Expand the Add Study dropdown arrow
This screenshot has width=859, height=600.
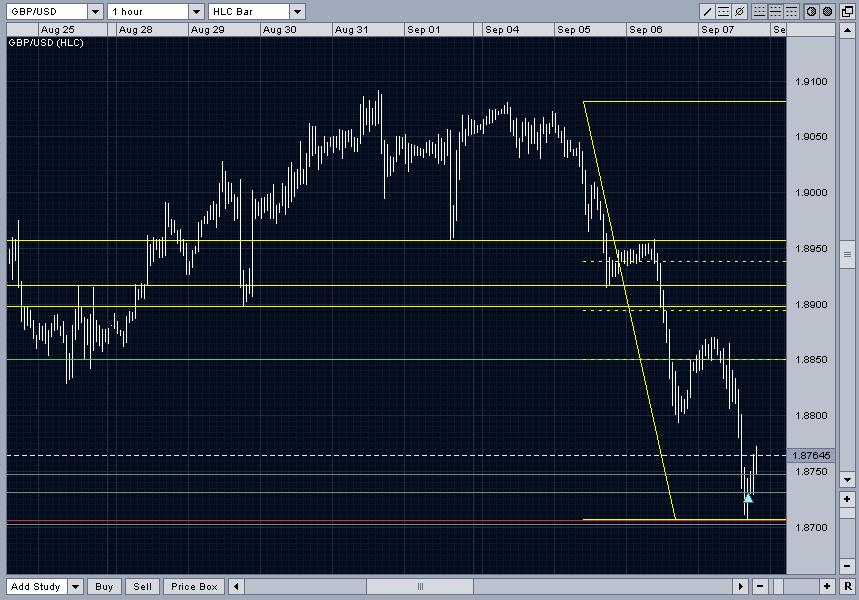(x=76, y=587)
